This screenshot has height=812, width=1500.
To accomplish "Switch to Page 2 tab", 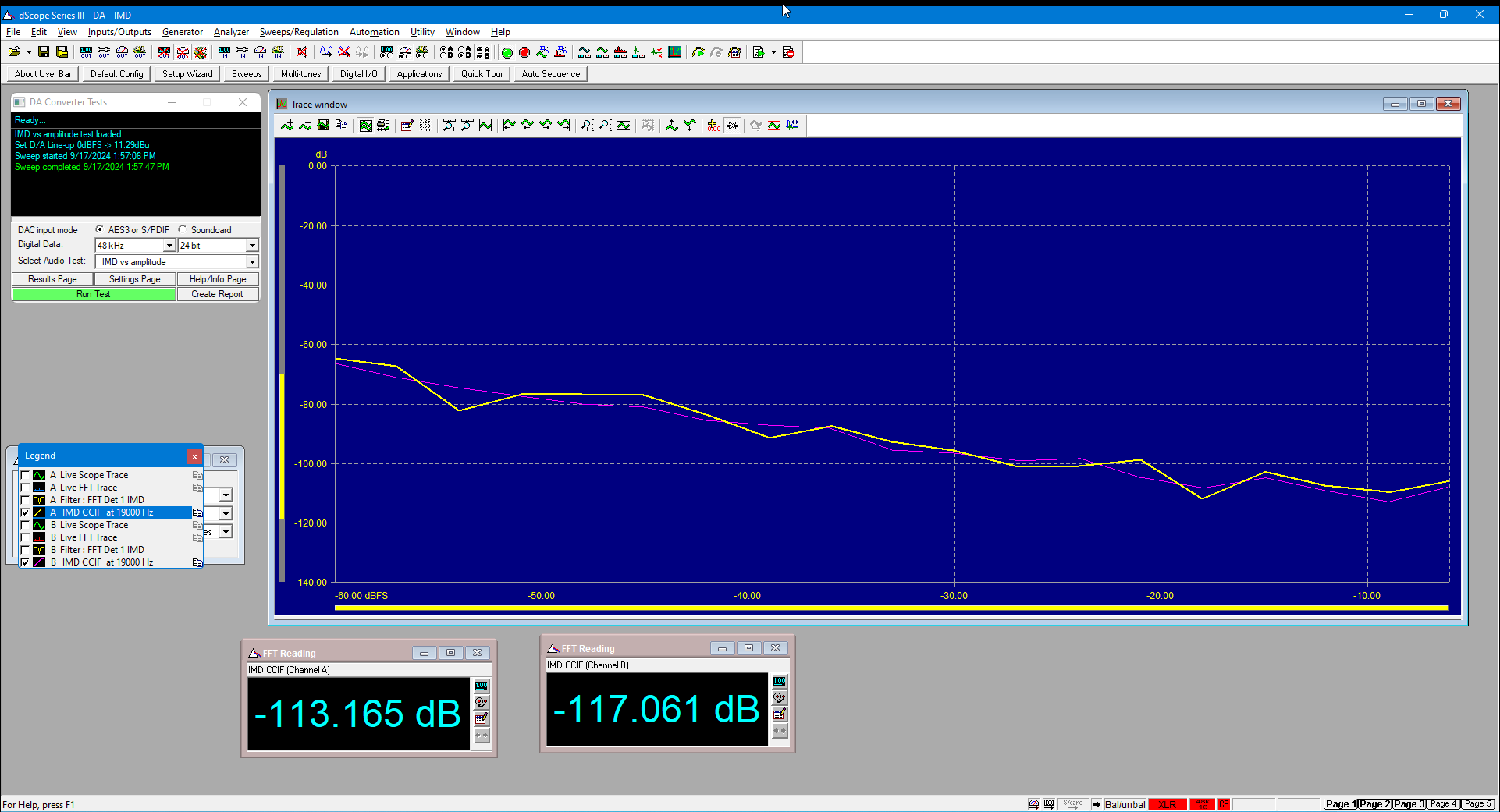I will (x=1374, y=803).
